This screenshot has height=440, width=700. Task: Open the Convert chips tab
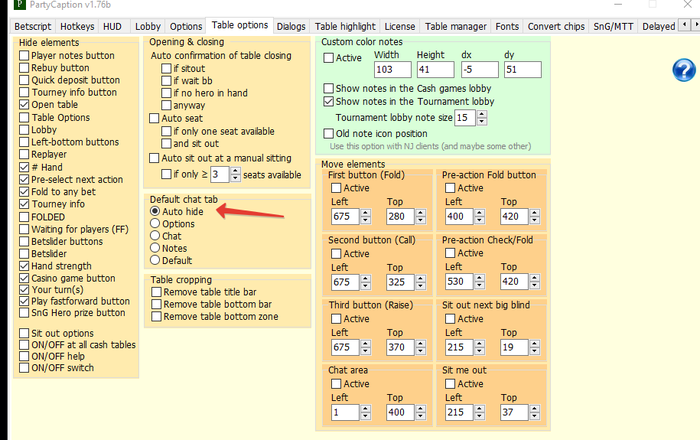(556, 26)
